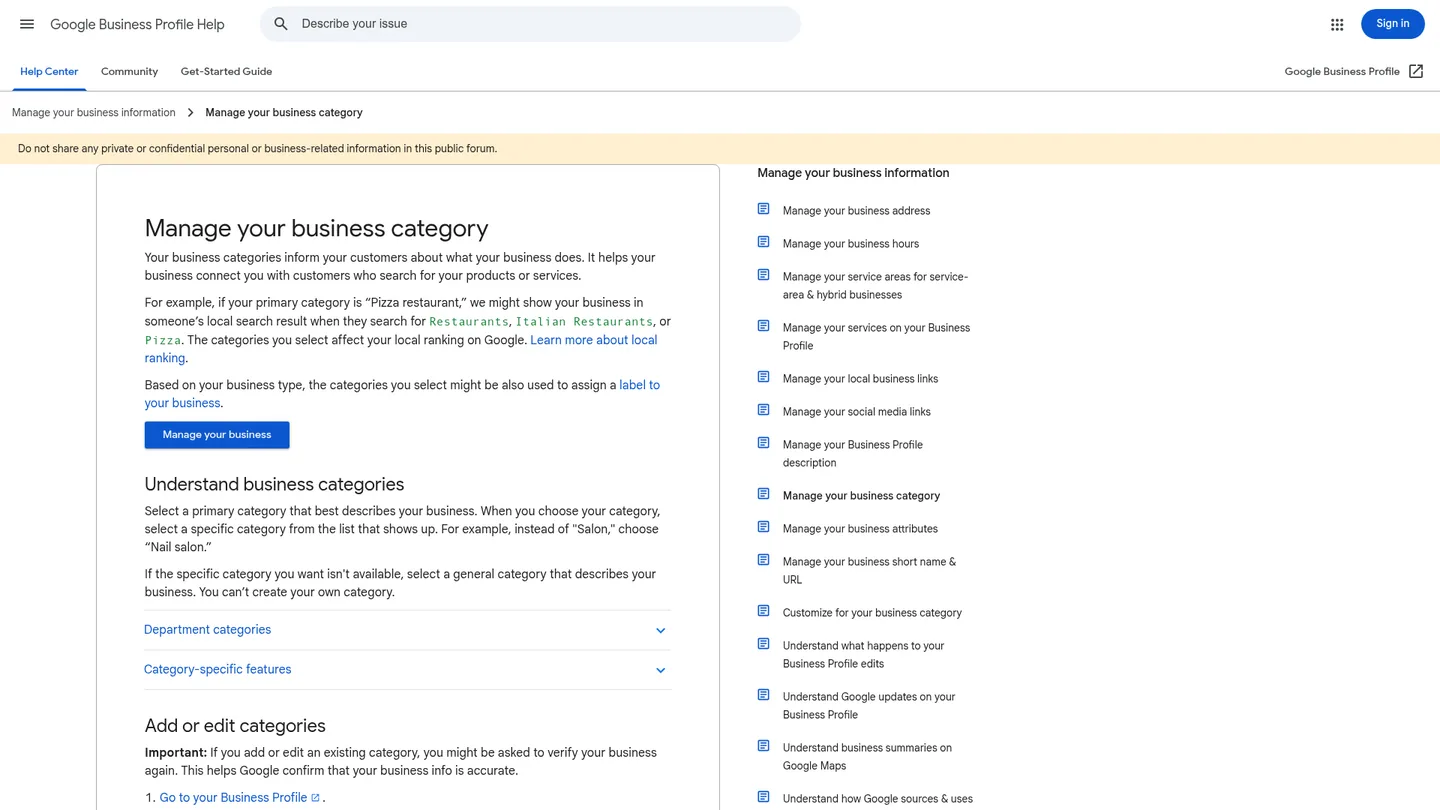Expand the Category-specific features section
1440x810 pixels.
point(407,670)
